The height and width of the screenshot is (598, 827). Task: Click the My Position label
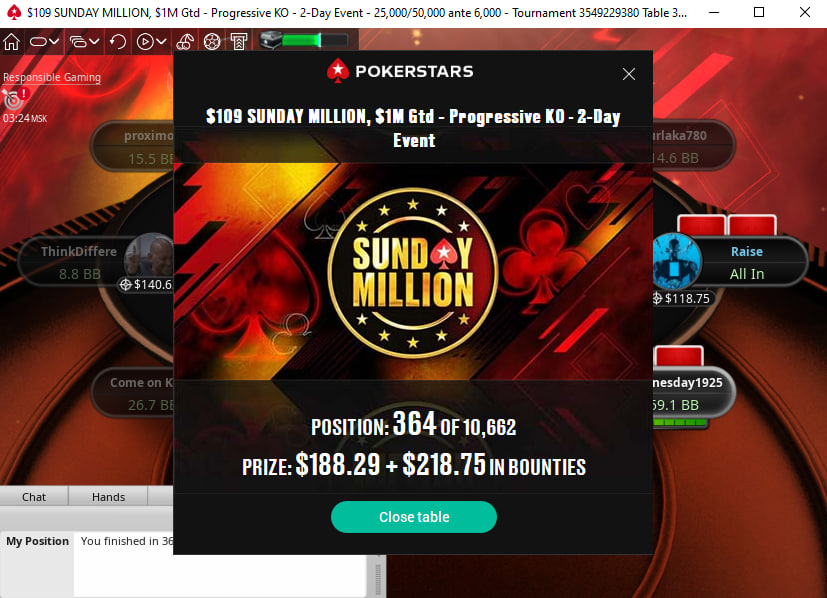[x=37, y=541]
